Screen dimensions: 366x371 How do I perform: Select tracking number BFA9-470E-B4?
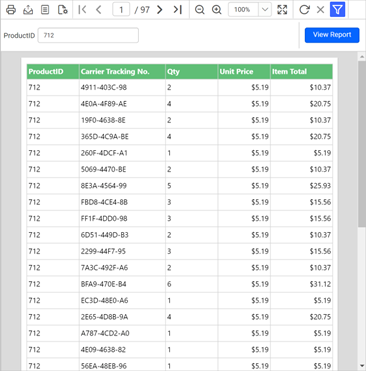(x=103, y=284)
